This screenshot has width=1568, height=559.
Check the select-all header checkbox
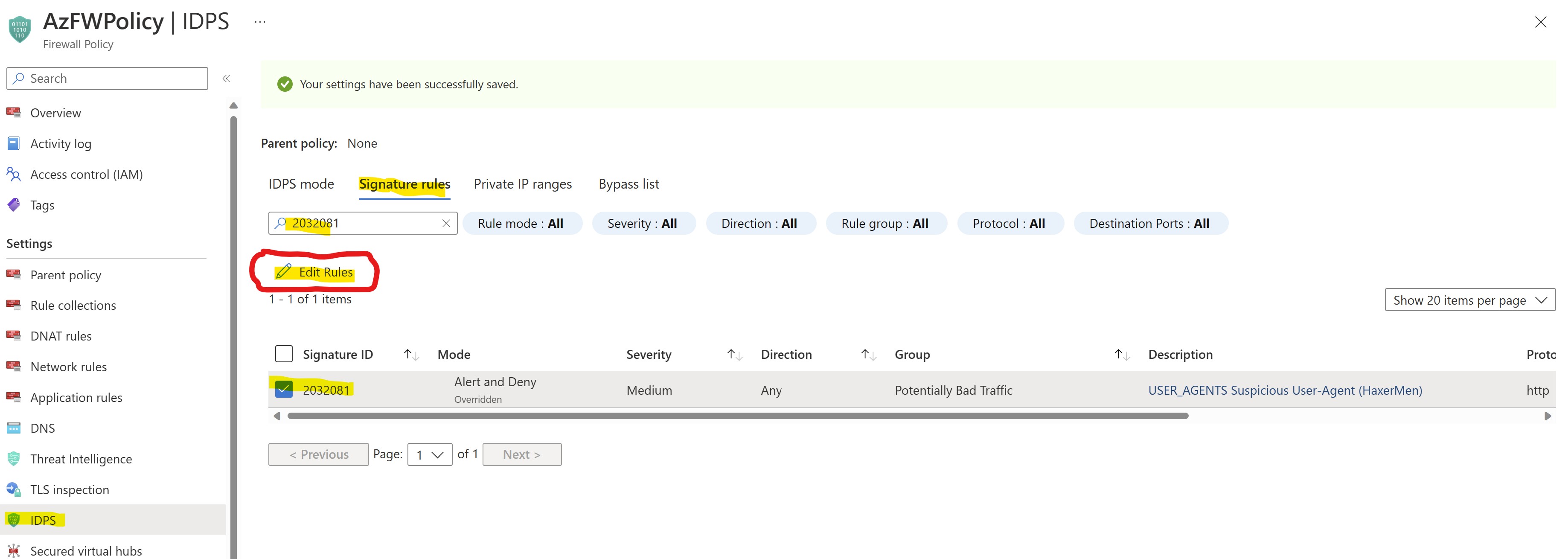coord(284,354)
